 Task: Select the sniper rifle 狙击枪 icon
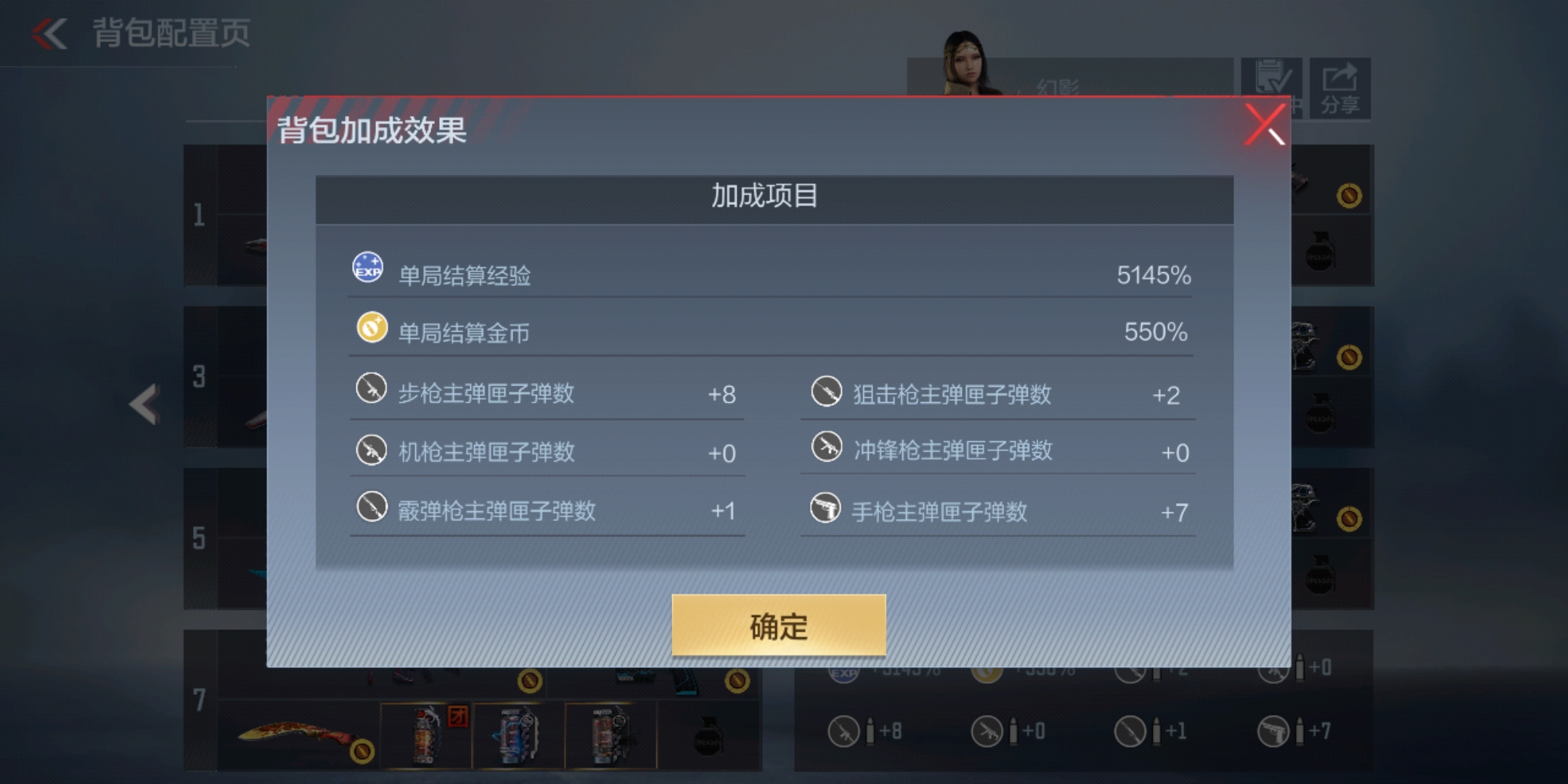coord(826,391)
